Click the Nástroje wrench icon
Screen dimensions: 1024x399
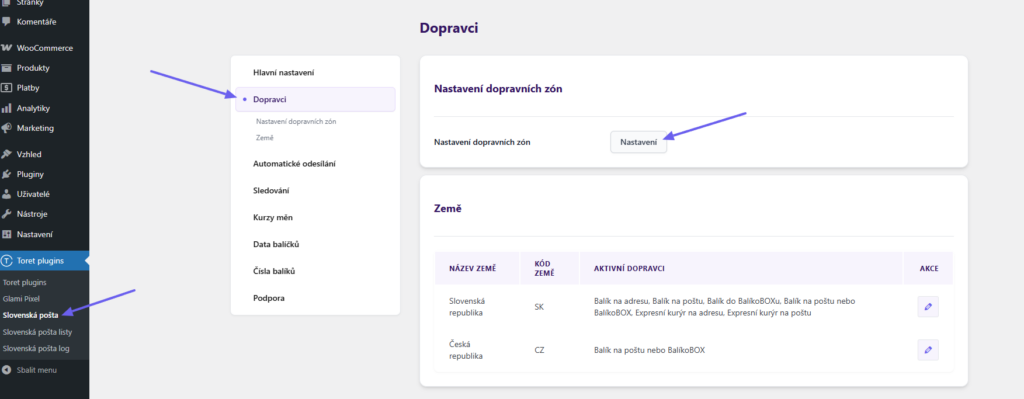pos(7,214)
